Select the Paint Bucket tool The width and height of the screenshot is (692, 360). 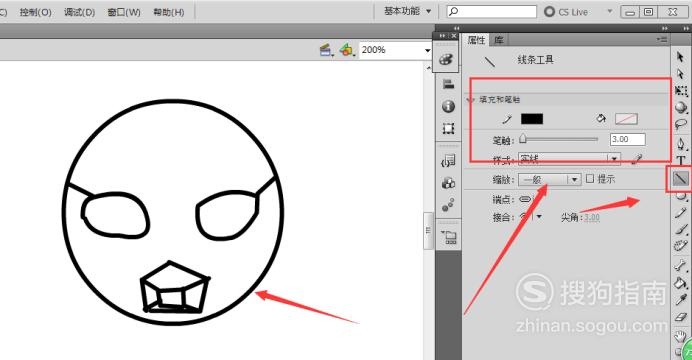click(x=680, y=283)
